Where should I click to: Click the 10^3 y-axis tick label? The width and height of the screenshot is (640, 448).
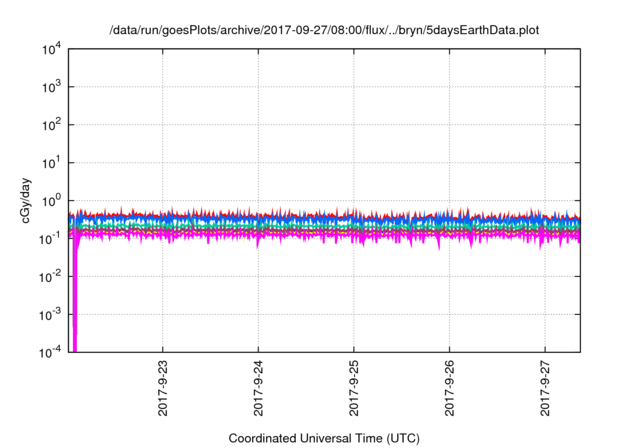point(51,87)
